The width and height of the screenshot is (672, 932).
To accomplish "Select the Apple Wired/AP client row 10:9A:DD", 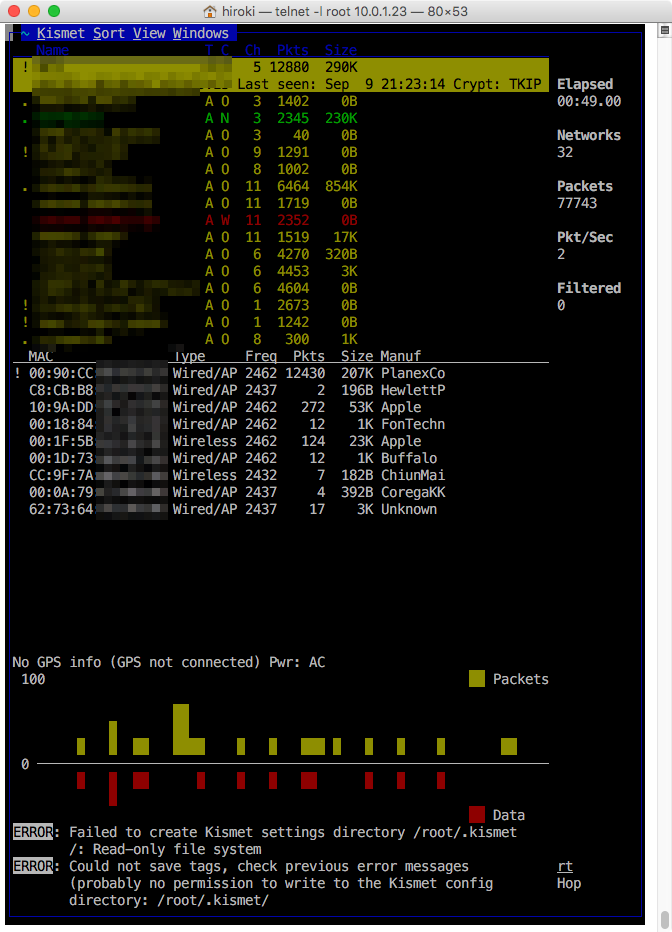I will tap(280, 407).
